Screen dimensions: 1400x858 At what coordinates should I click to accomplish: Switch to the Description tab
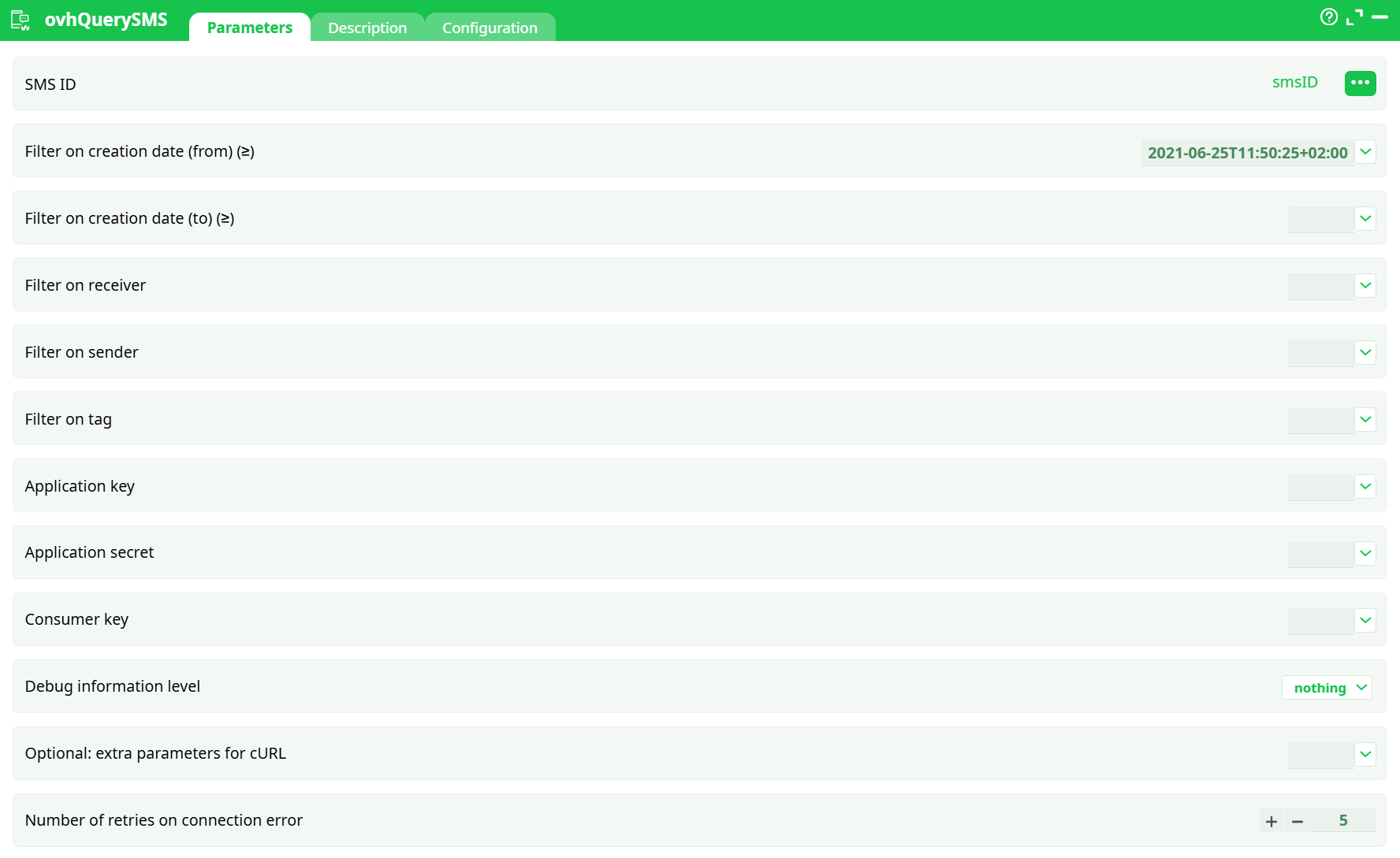coord(367,27)
